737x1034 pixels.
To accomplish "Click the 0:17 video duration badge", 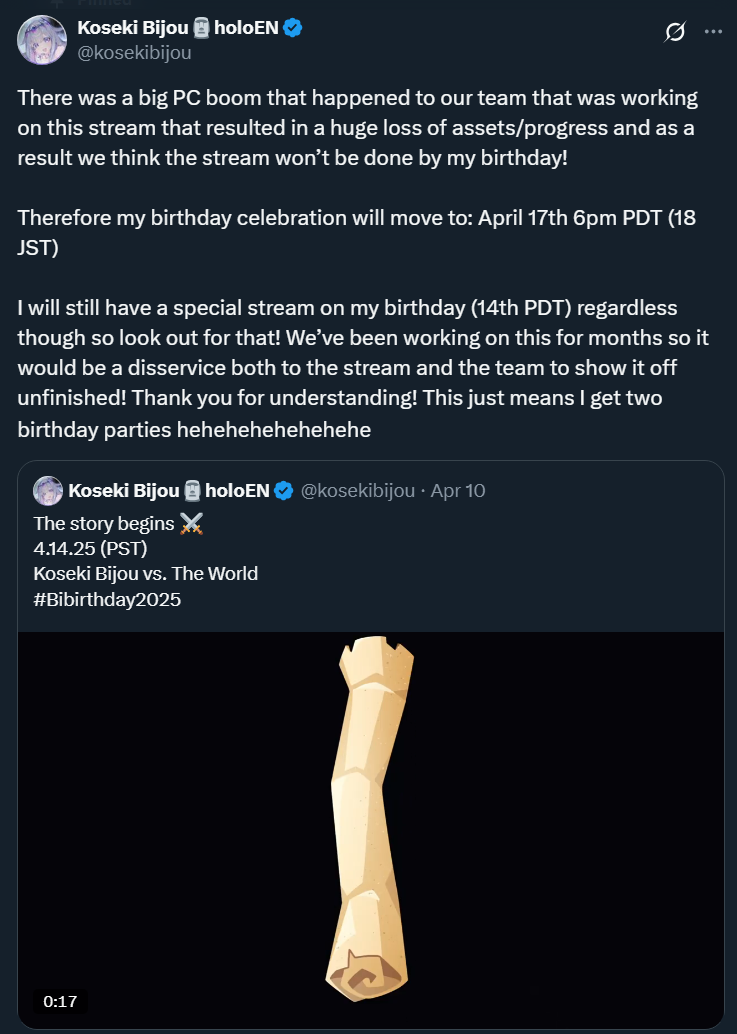I will 60,1000.
